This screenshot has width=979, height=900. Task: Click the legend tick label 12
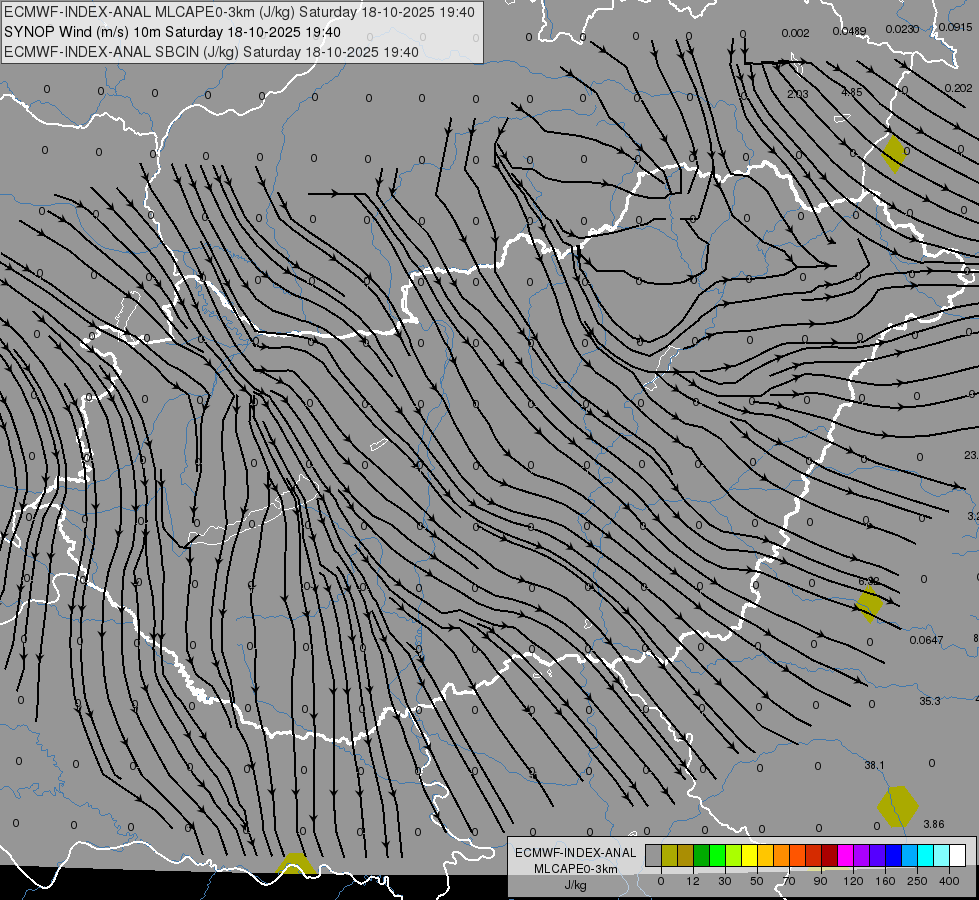pyautogui.click(x=692, y=881)
